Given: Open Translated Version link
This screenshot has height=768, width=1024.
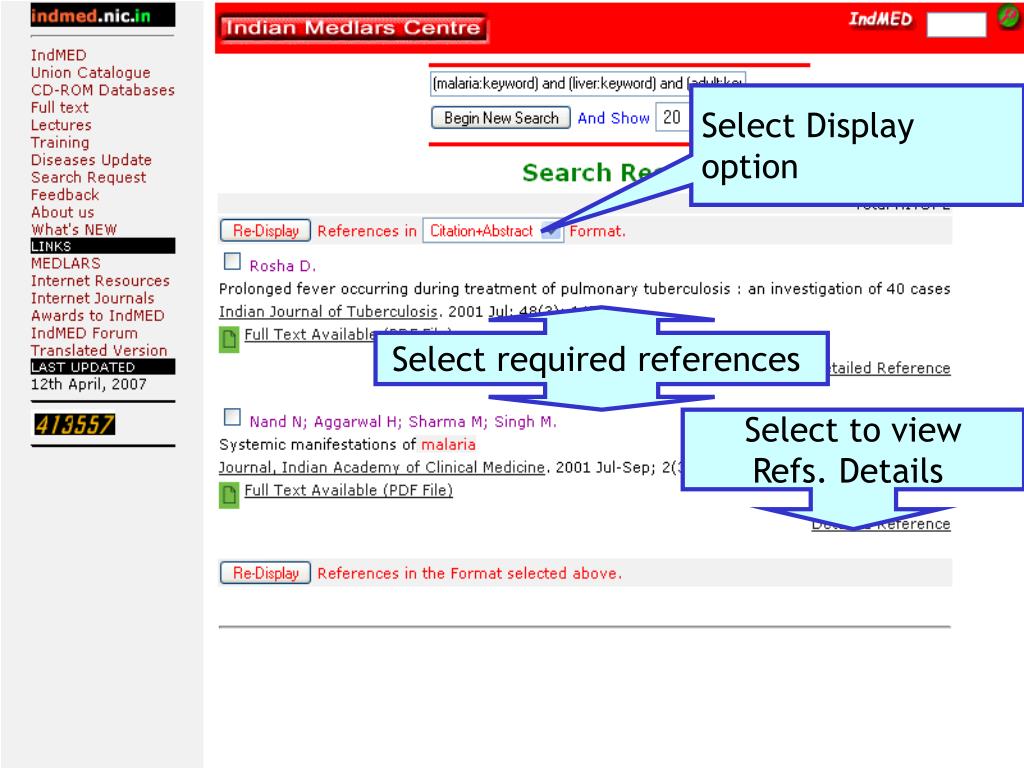Looking at the screenshot, I should (x=99, y=350).
